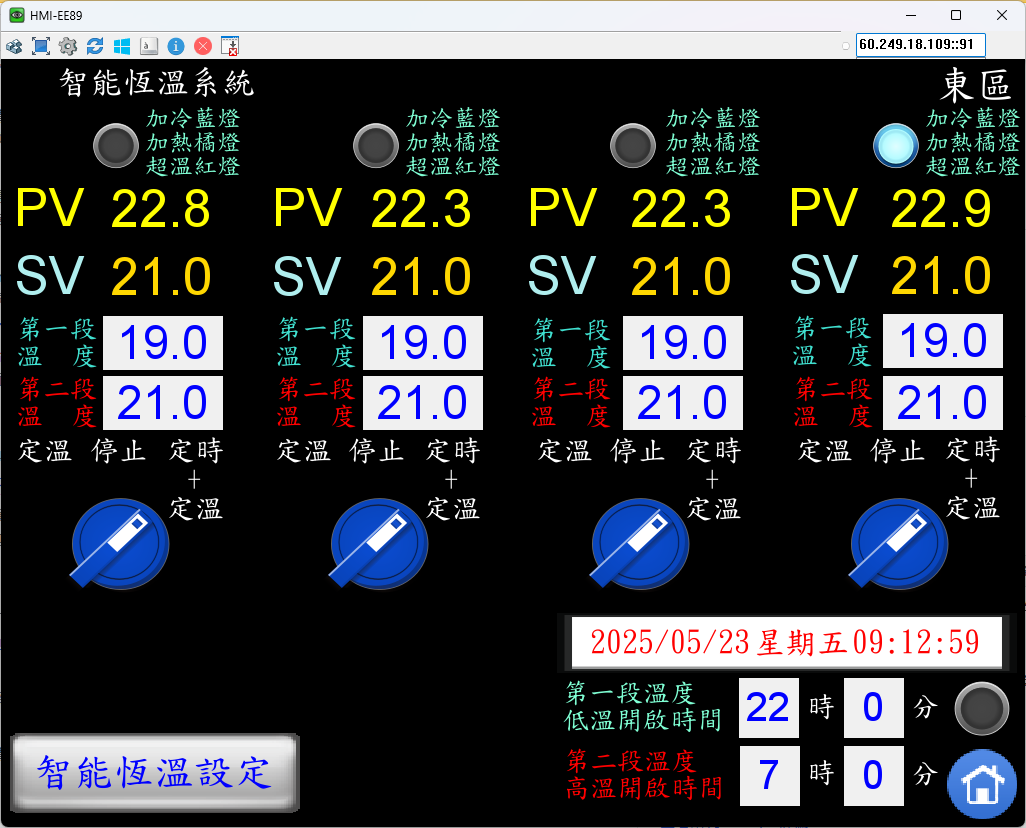This screenshot has height=828, width=1026.
Task: Click the blue refresh screen icon
Action: tap(95, 46)
